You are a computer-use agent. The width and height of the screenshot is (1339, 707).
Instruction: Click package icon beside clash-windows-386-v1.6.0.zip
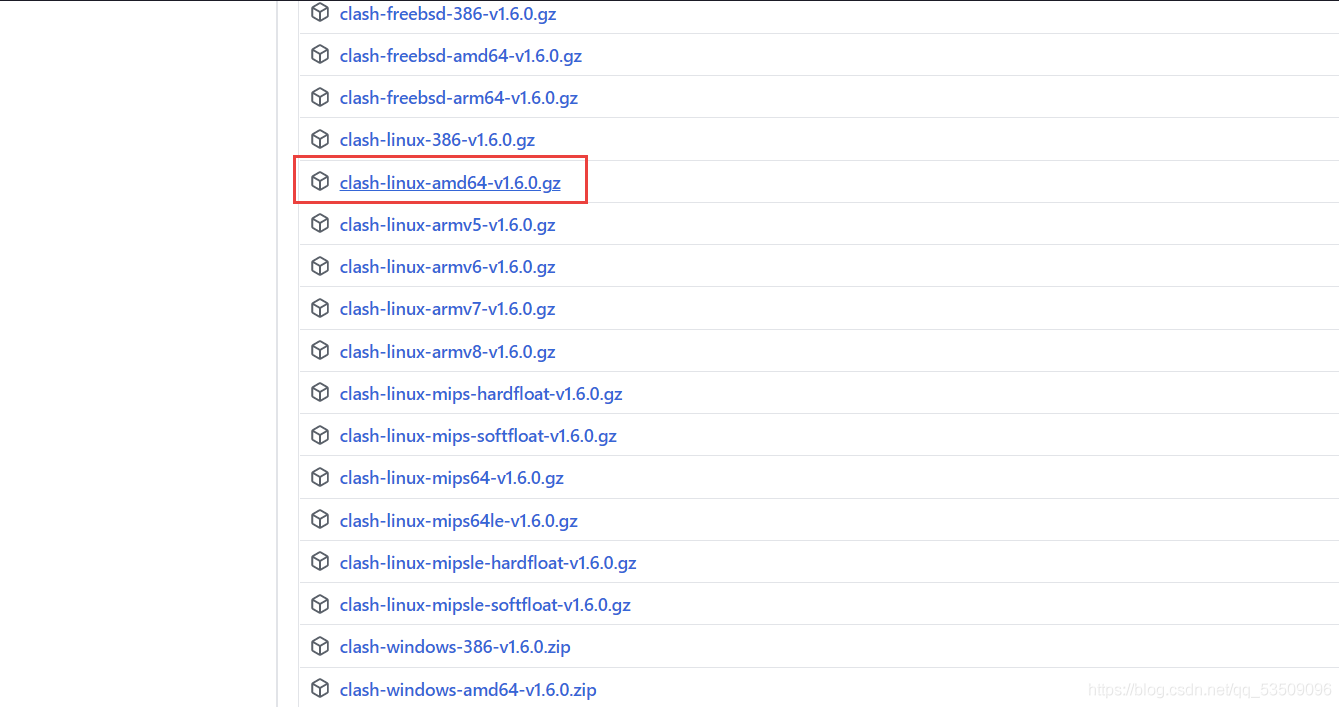click(x=320, y=646)
